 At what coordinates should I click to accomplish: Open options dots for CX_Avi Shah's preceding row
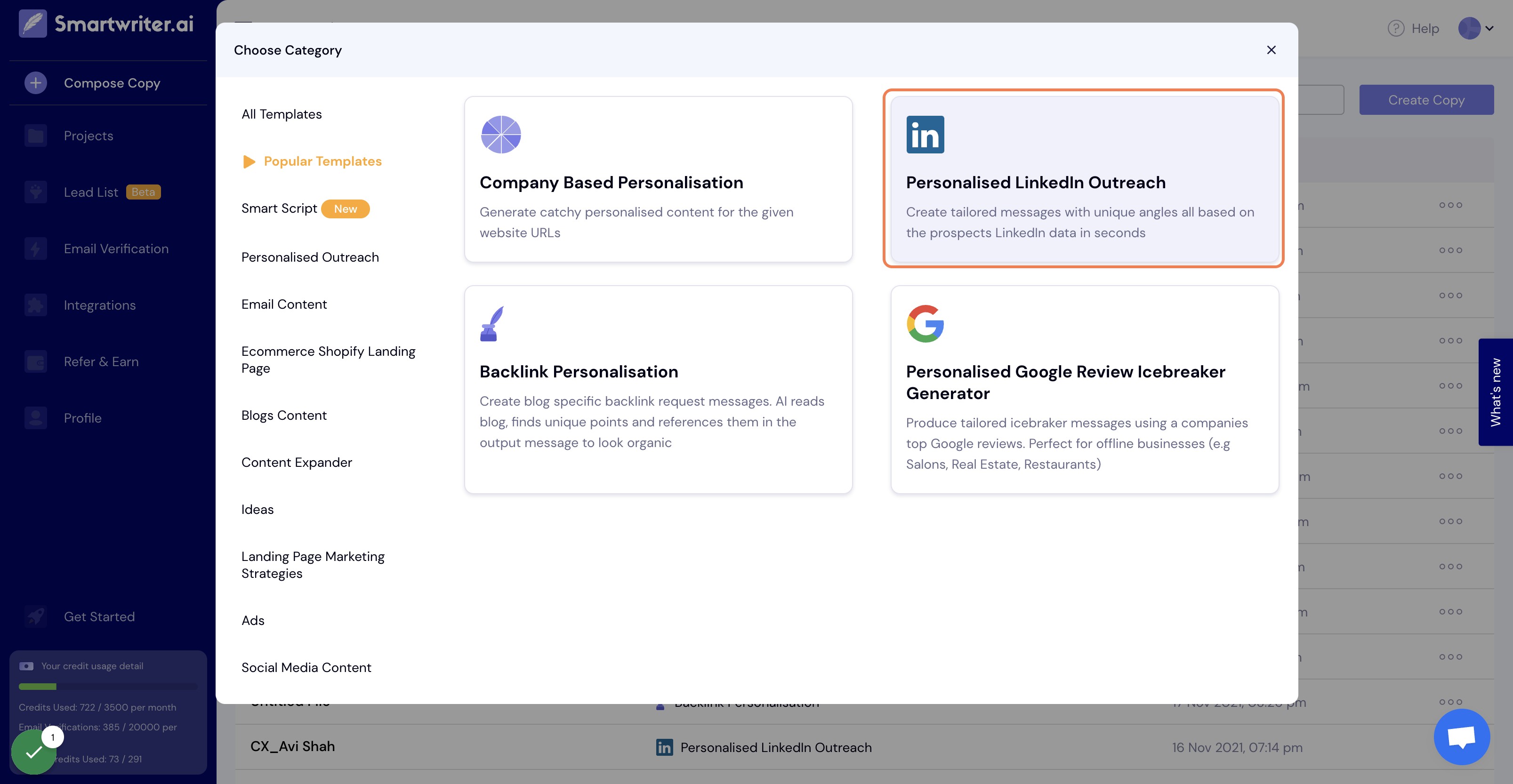point(1450,702)
